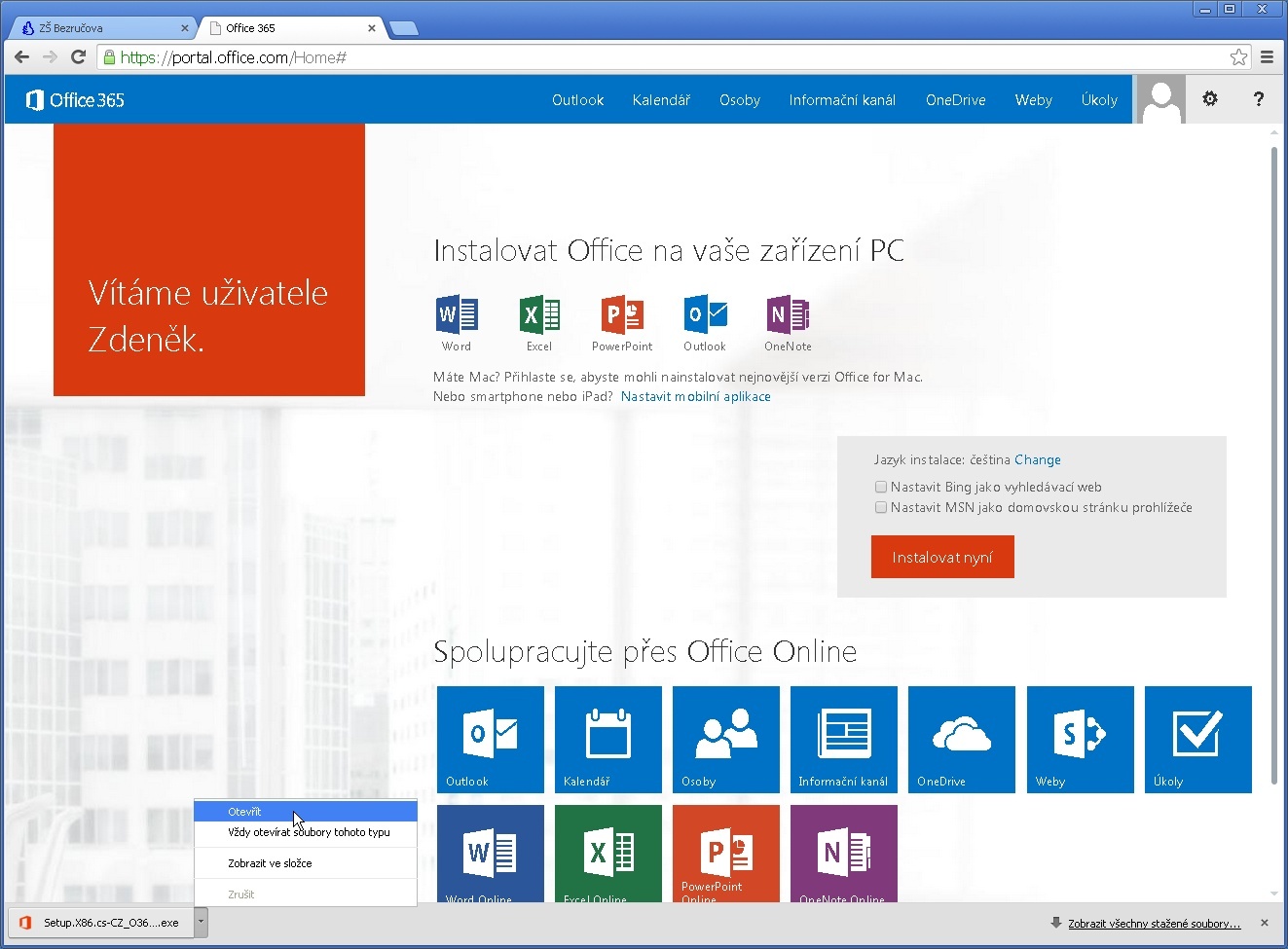Click the Outlook install icon
The image size is (1288, 949).
705,314
